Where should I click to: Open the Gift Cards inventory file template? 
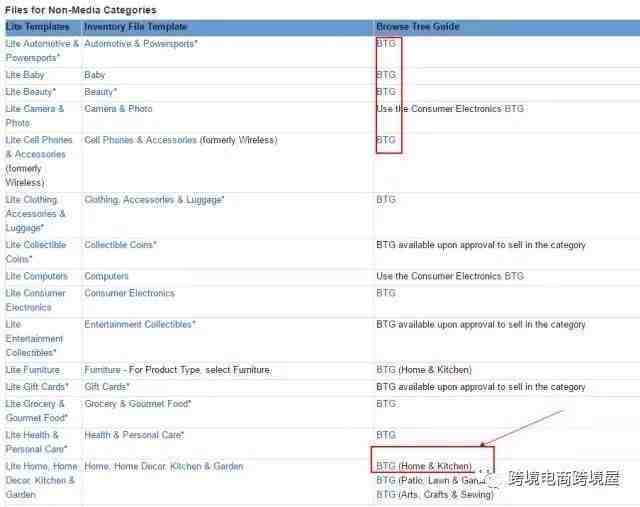(x=107, y=387)
